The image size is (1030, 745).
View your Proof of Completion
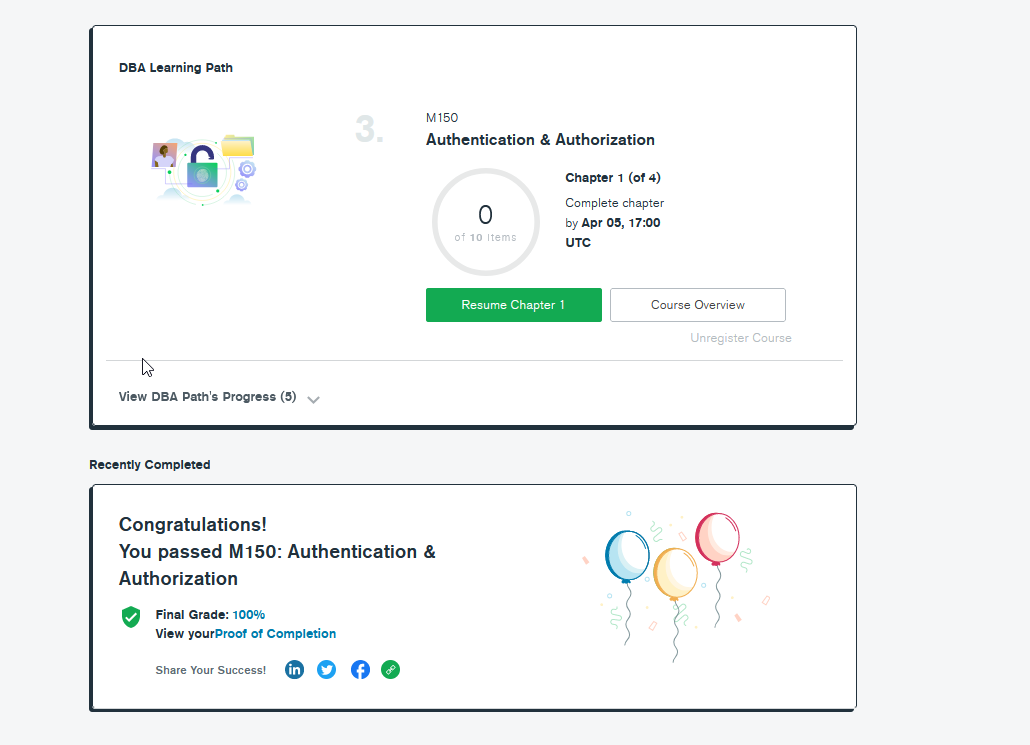click(x=275, y=633)
